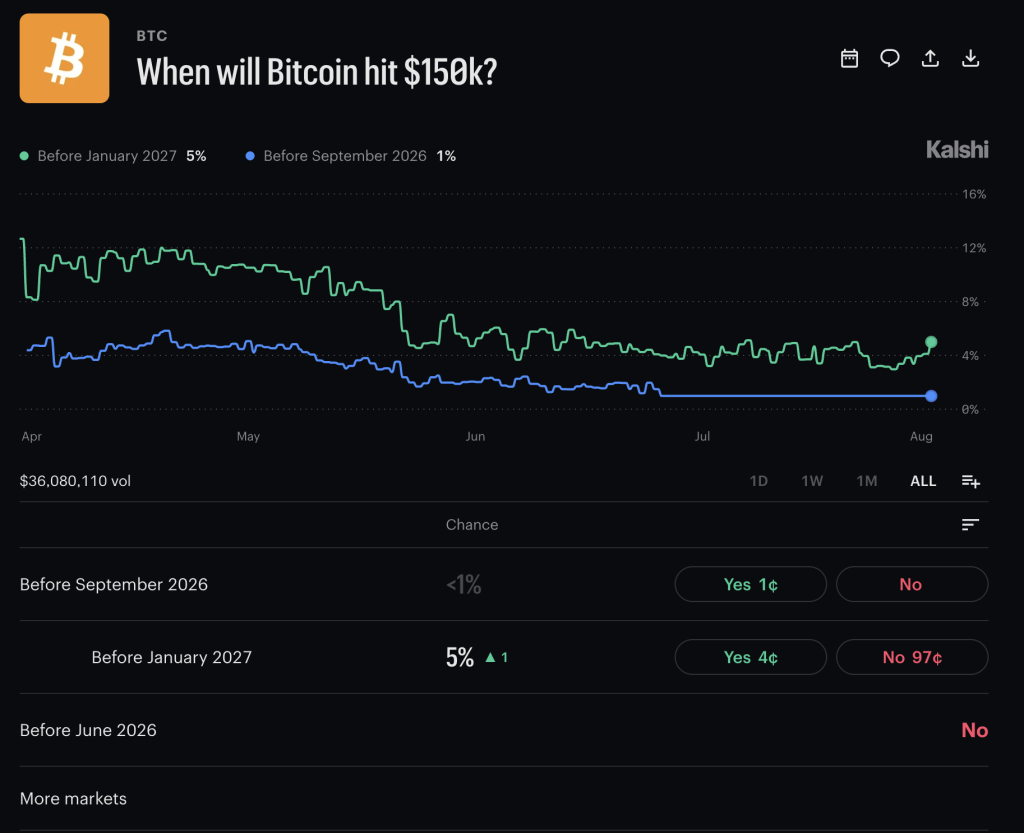Toggle Before September 2026 legend series
The height and width of the screenshot is (833, 1024).
[351, 155]
